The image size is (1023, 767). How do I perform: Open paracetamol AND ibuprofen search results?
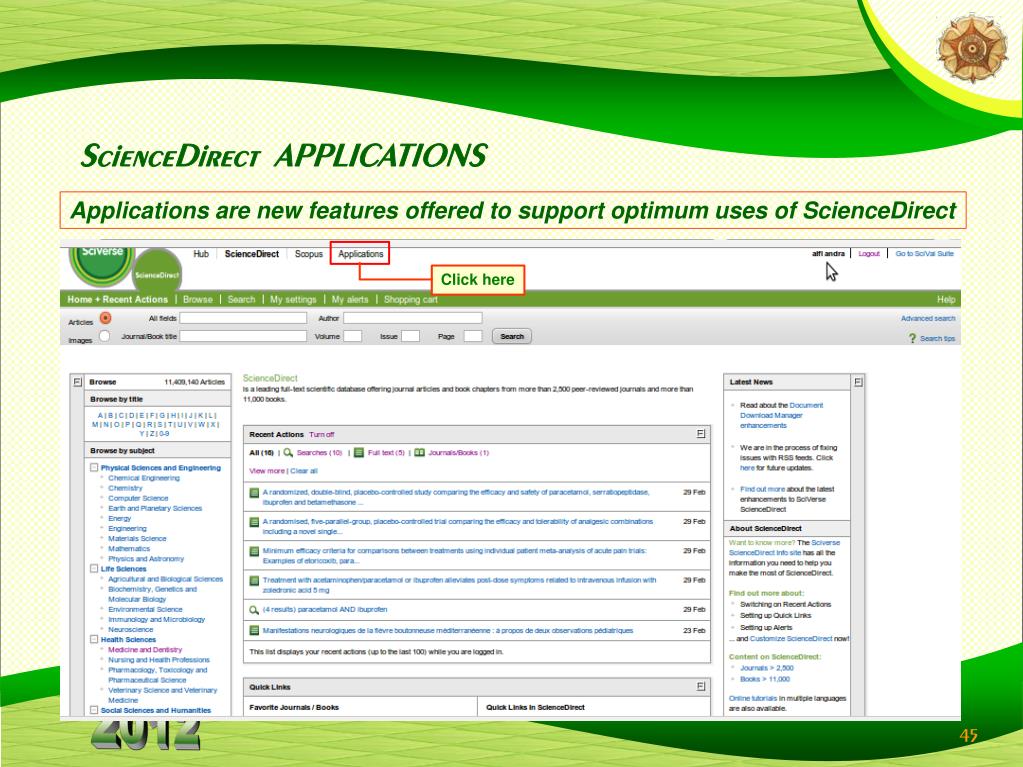pyautogui.click(x=325, y=610)
